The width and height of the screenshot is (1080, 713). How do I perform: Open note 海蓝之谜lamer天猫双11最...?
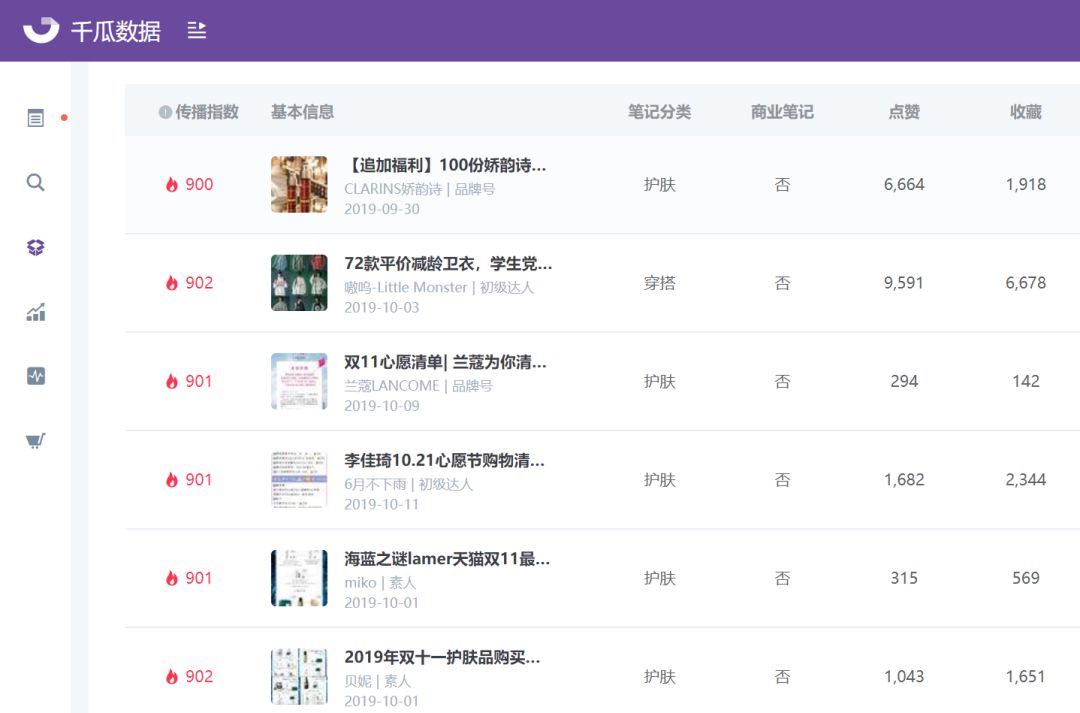point(447,559)
